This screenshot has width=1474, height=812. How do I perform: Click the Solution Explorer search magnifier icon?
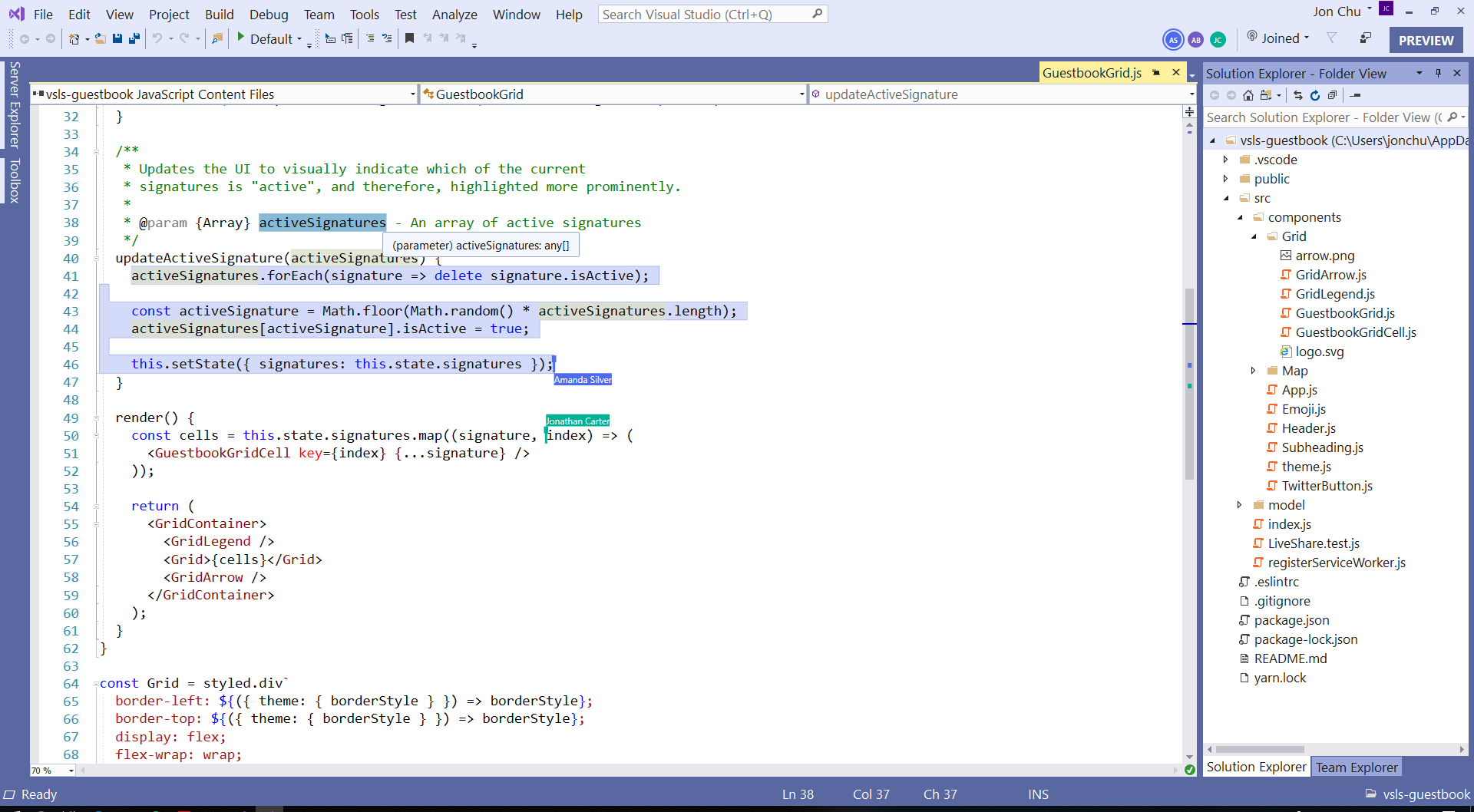tap(1453, 117)
